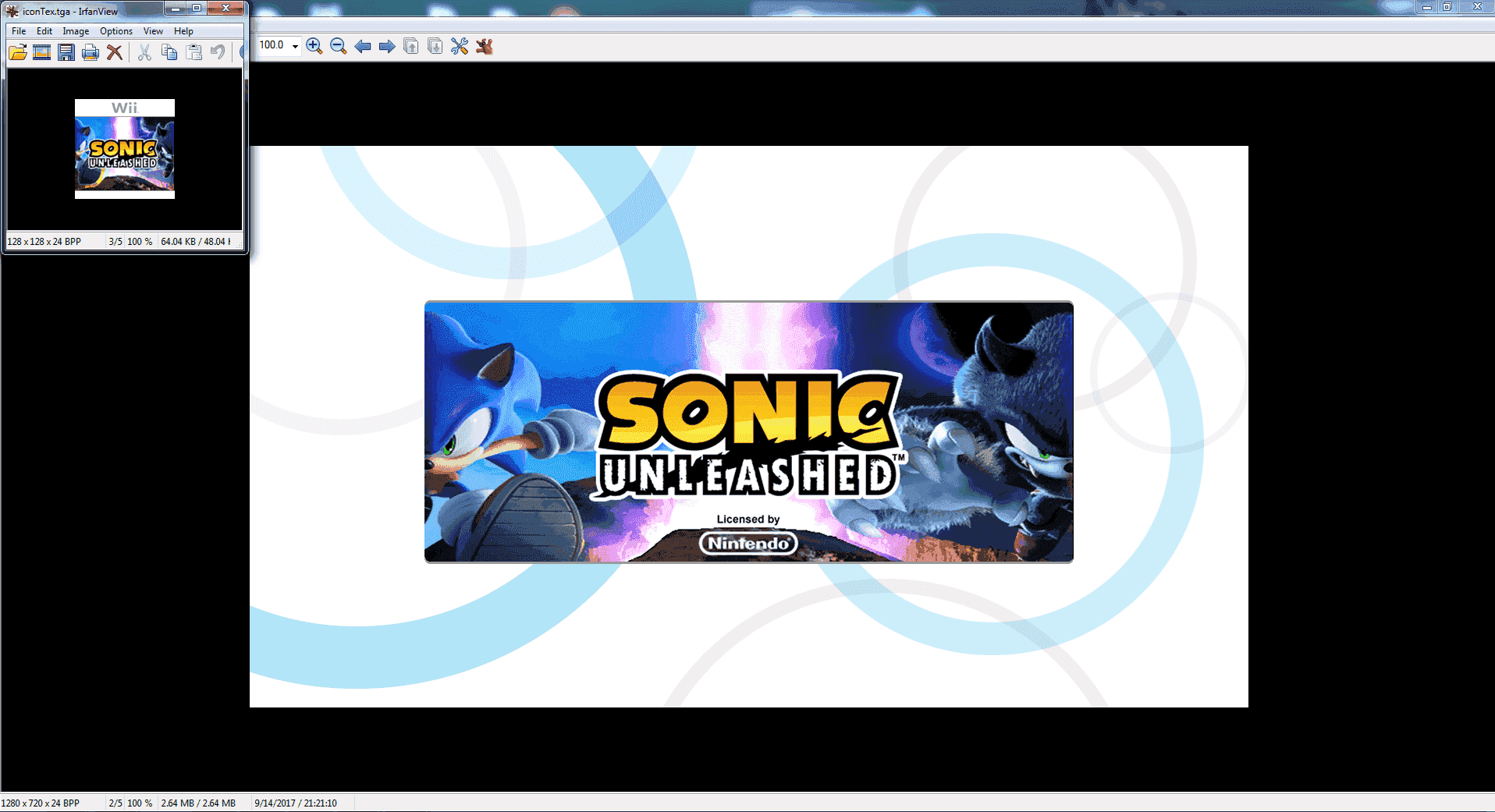Screen dimensions: 1495x812
Task: Click the Sonic Unleashed Wii icon image
Action: click(125, 149)
